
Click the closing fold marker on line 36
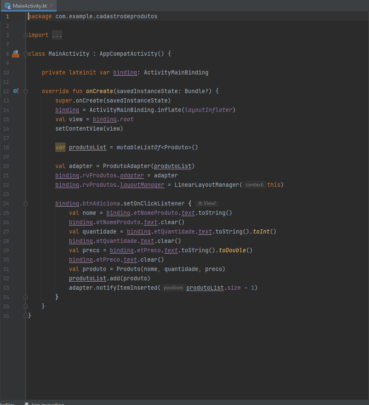click(x=26, y=315)
